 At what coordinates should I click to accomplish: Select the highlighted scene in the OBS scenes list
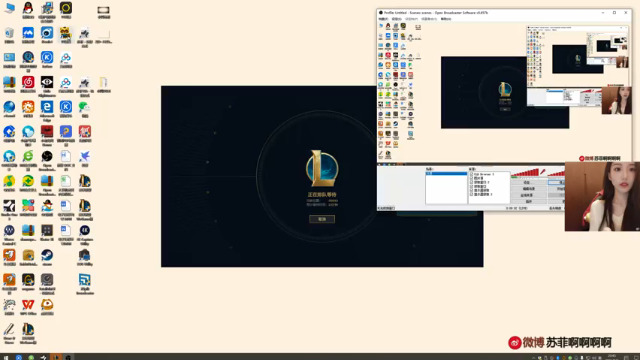pos(446,173)
